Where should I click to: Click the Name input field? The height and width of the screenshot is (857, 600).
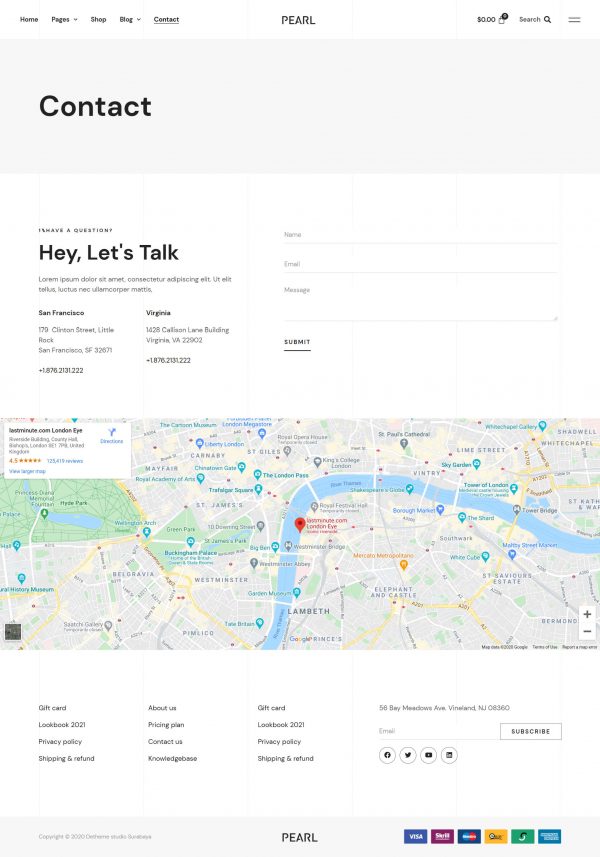click(420, 235)
